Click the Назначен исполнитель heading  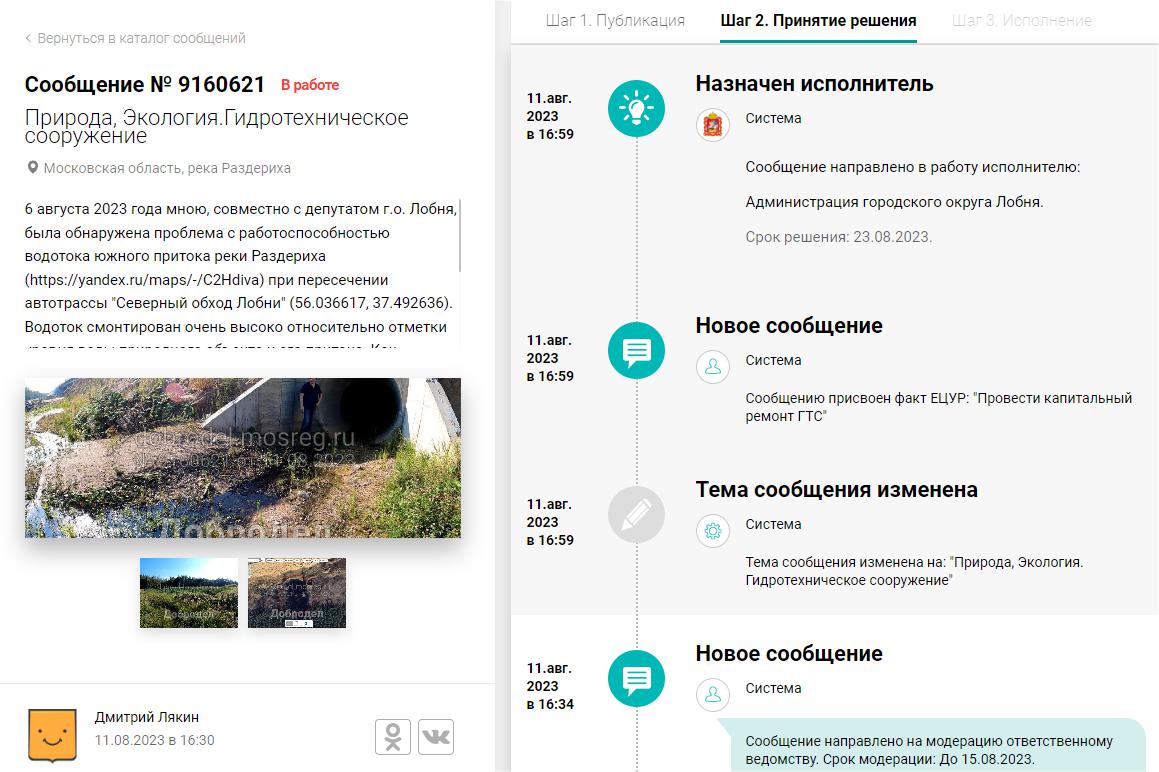point(815,84)
